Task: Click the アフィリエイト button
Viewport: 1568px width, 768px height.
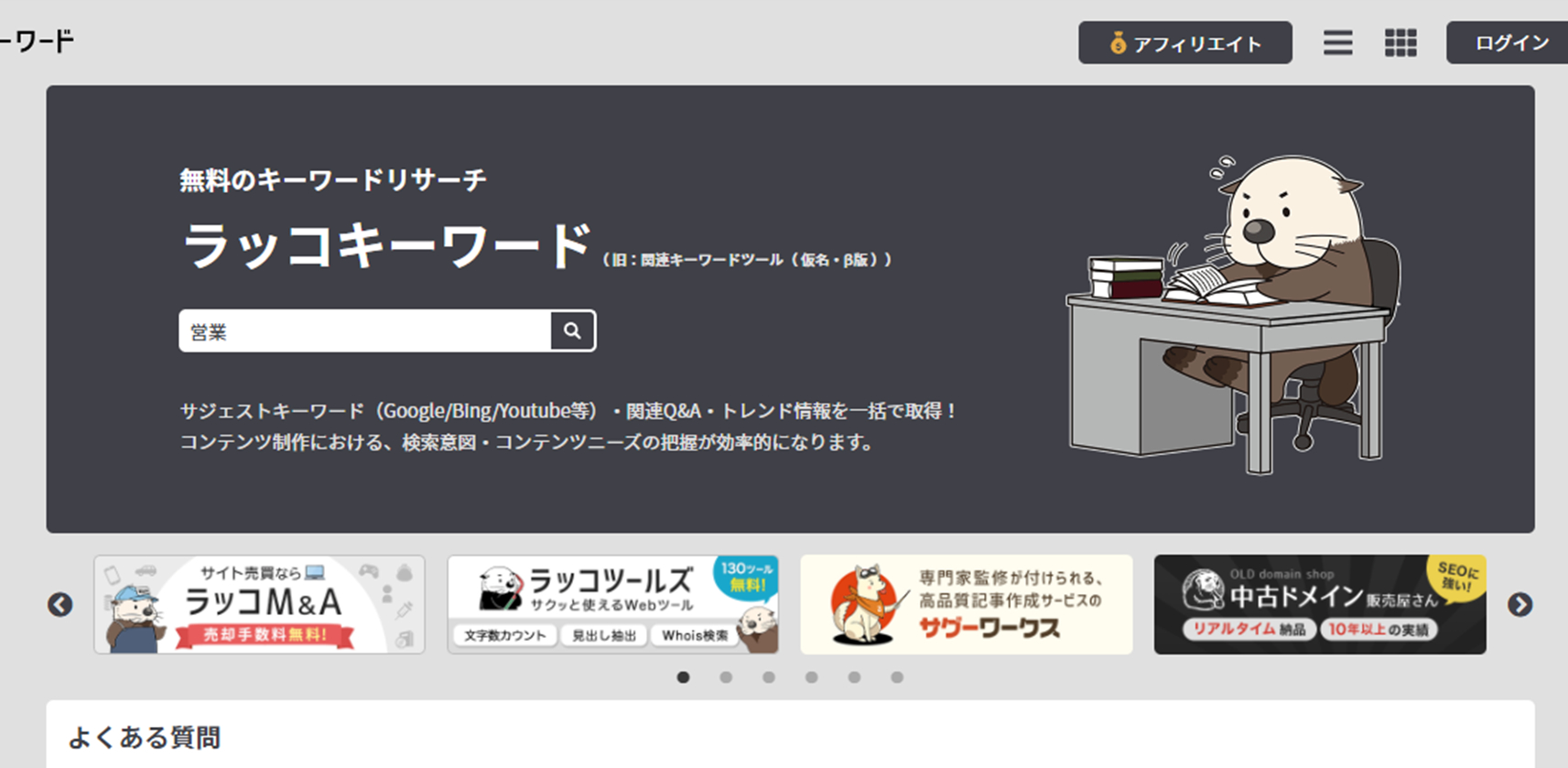Action: point(1185,43)
